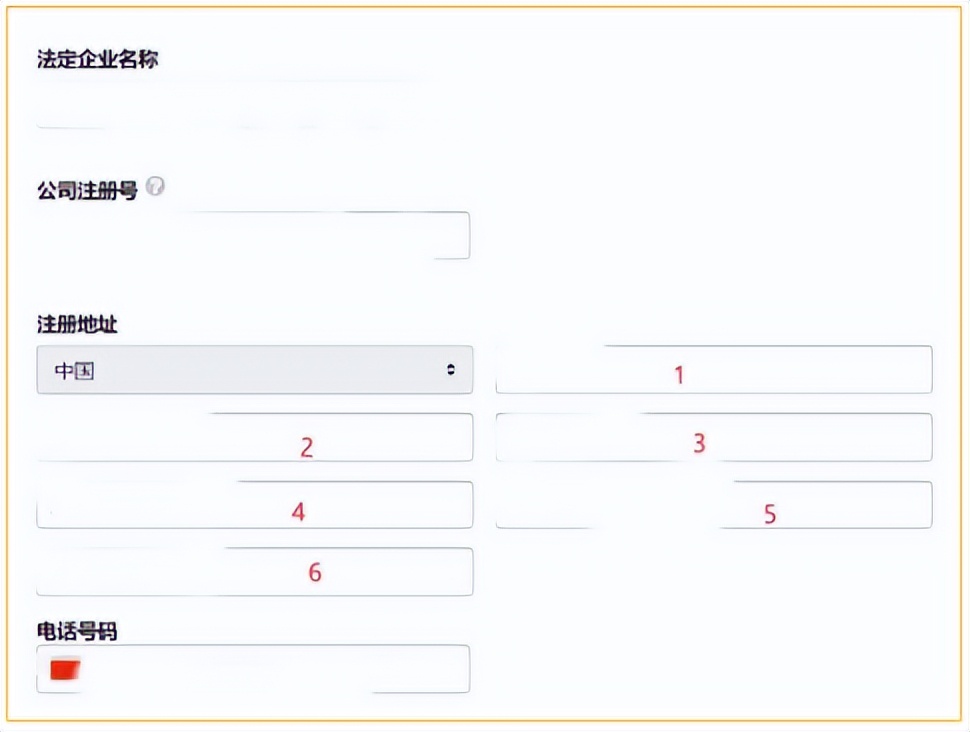Click into address field 4
The height and width of the screenshot is (732, 970).
pyautogui.click(x=255, y=505)
